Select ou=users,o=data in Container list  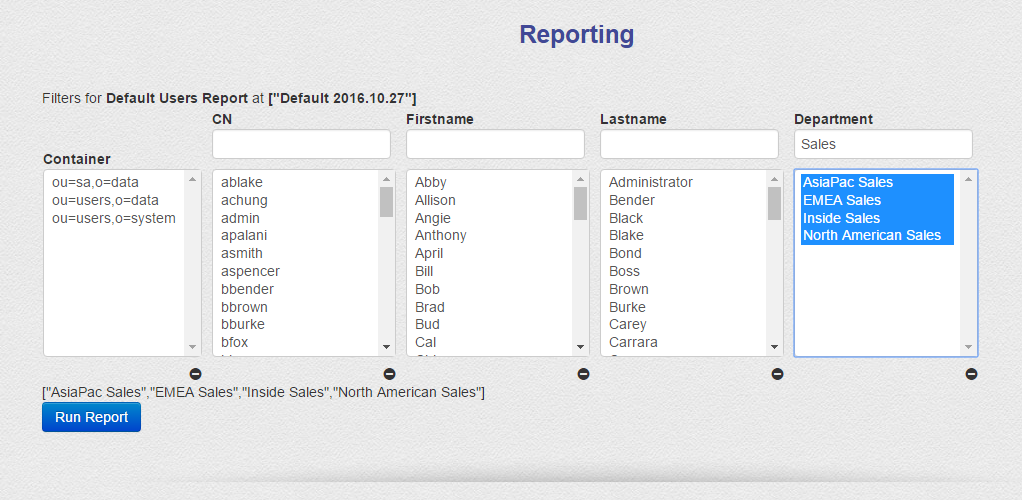105,200
